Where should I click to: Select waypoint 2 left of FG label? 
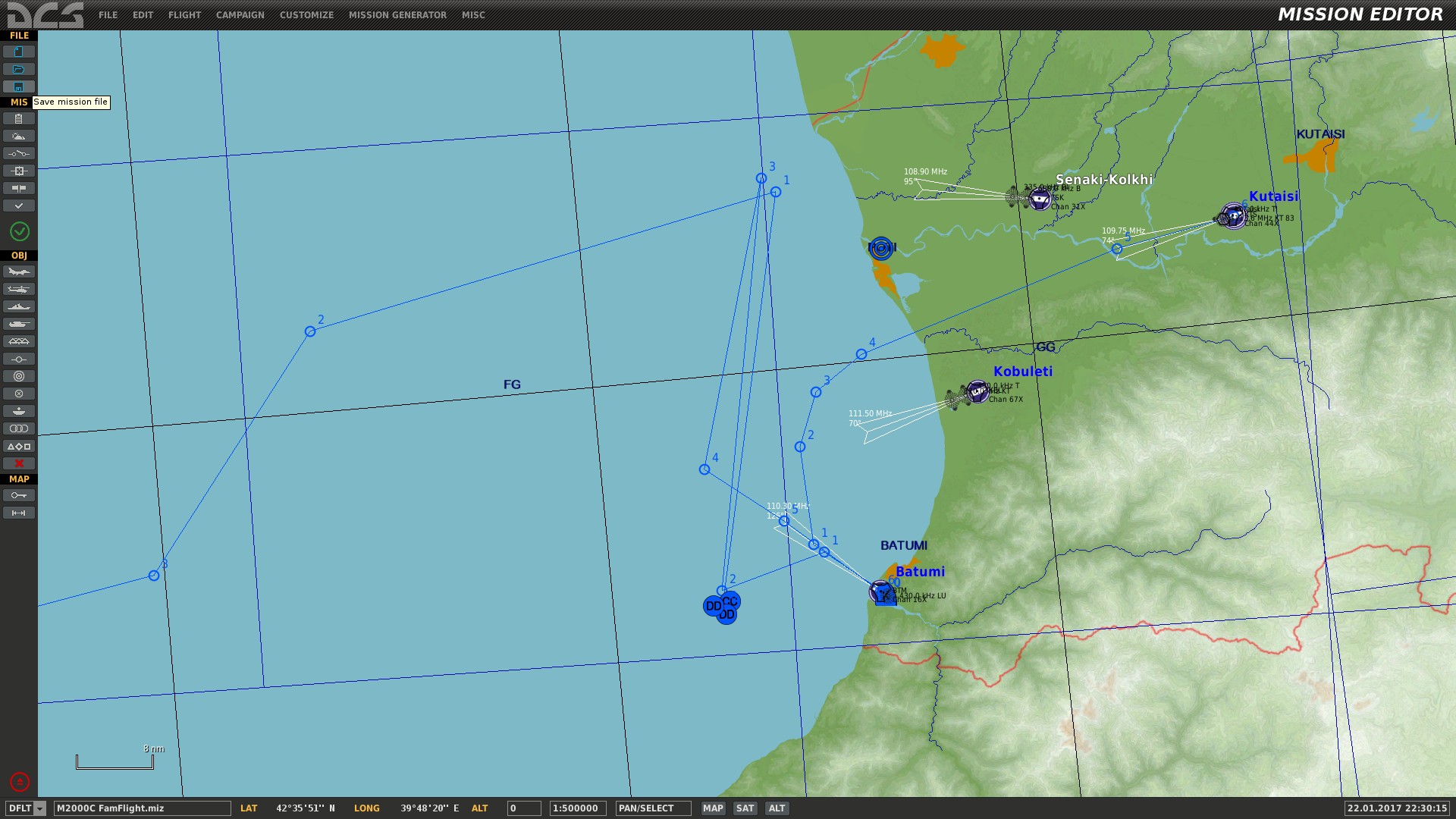pyautogui.click(x=310, y=331)
